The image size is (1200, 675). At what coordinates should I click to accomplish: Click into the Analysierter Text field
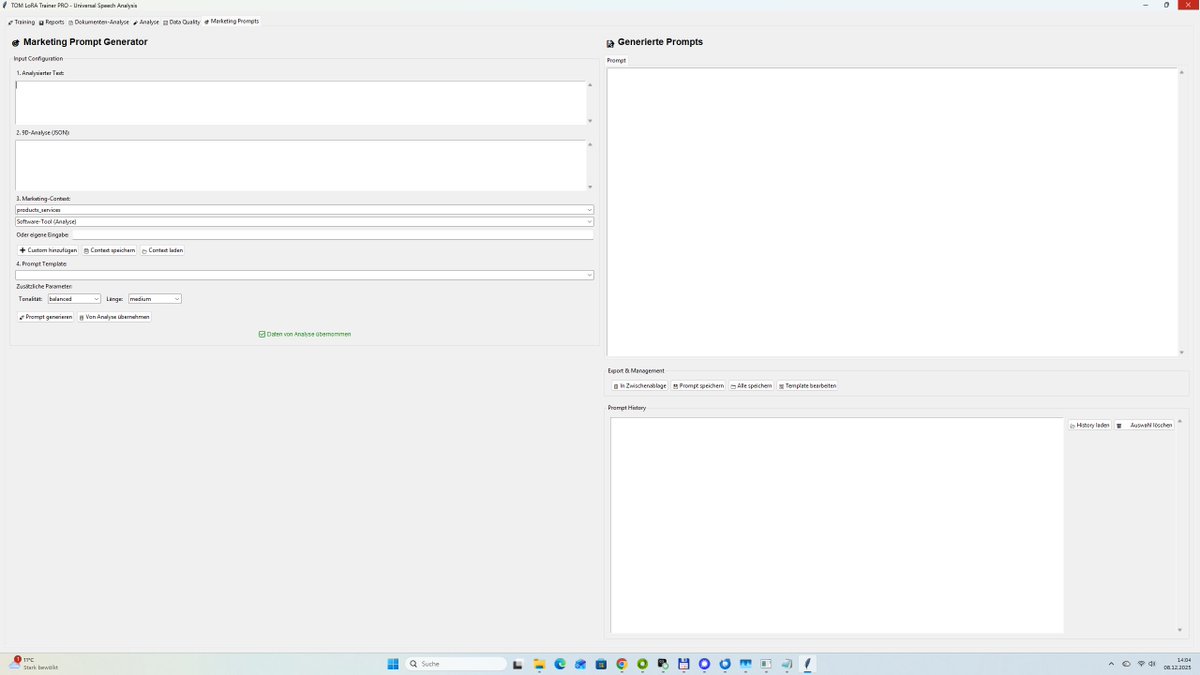pos(300,102)
